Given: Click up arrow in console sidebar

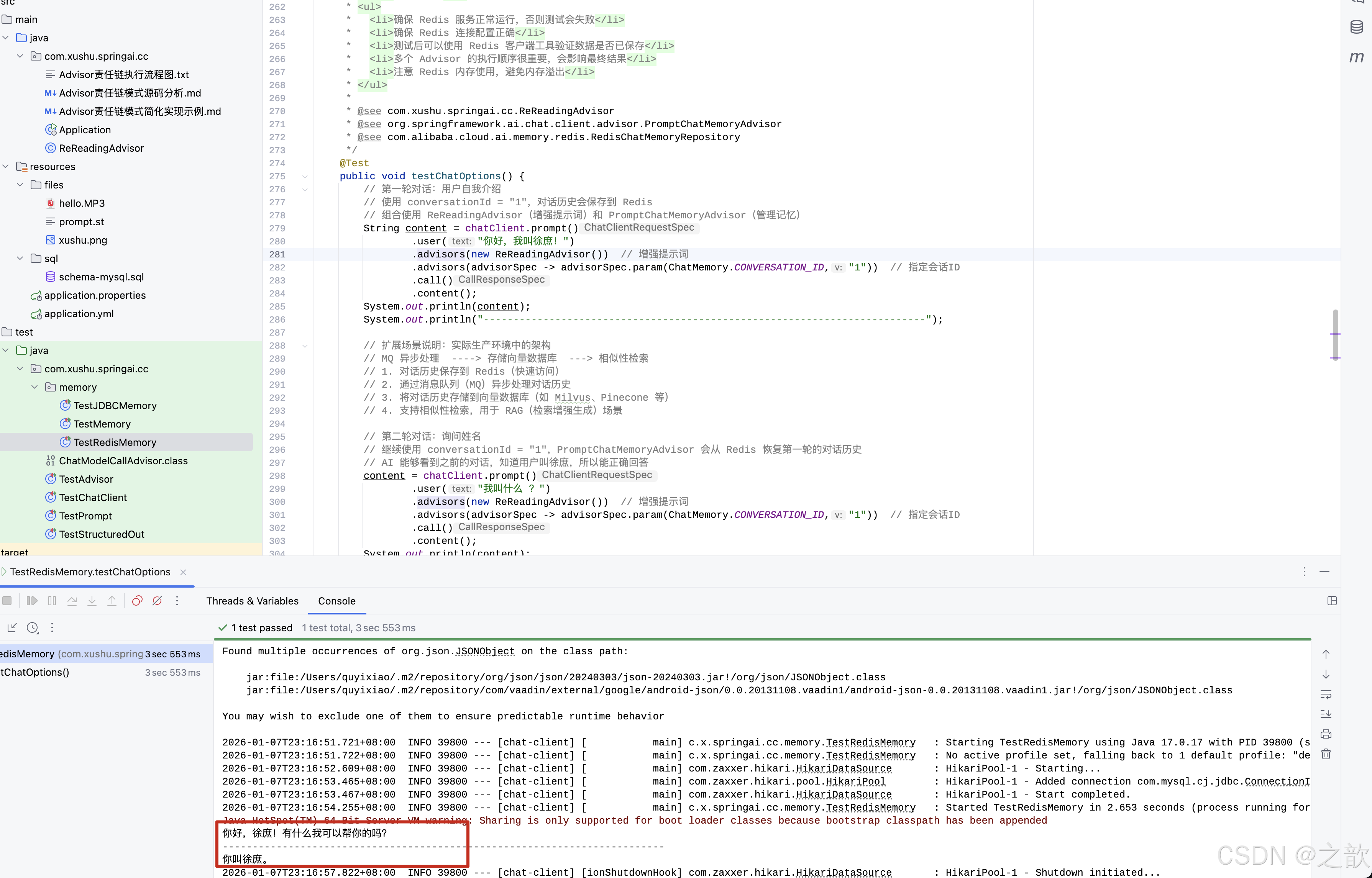Looking at the screenshot, I should coord(1326,655).
